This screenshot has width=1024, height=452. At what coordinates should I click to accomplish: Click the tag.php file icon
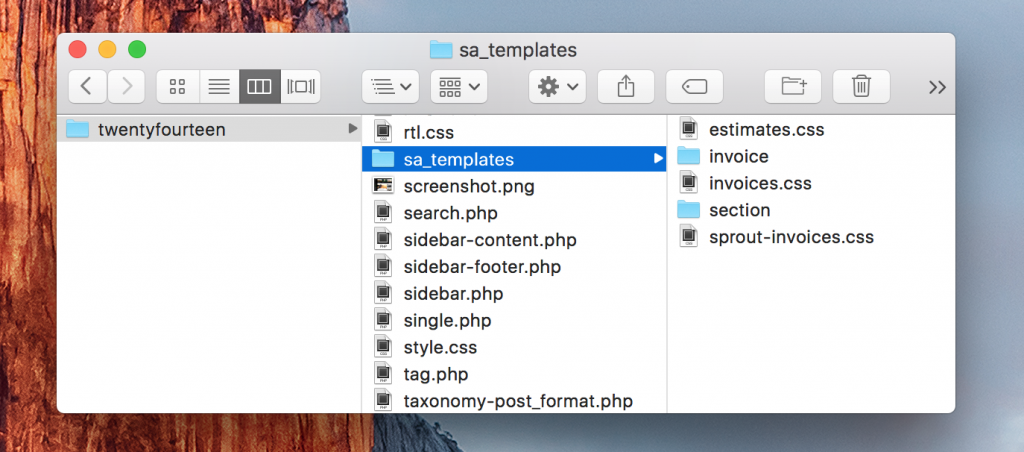[x=383, y=373]
